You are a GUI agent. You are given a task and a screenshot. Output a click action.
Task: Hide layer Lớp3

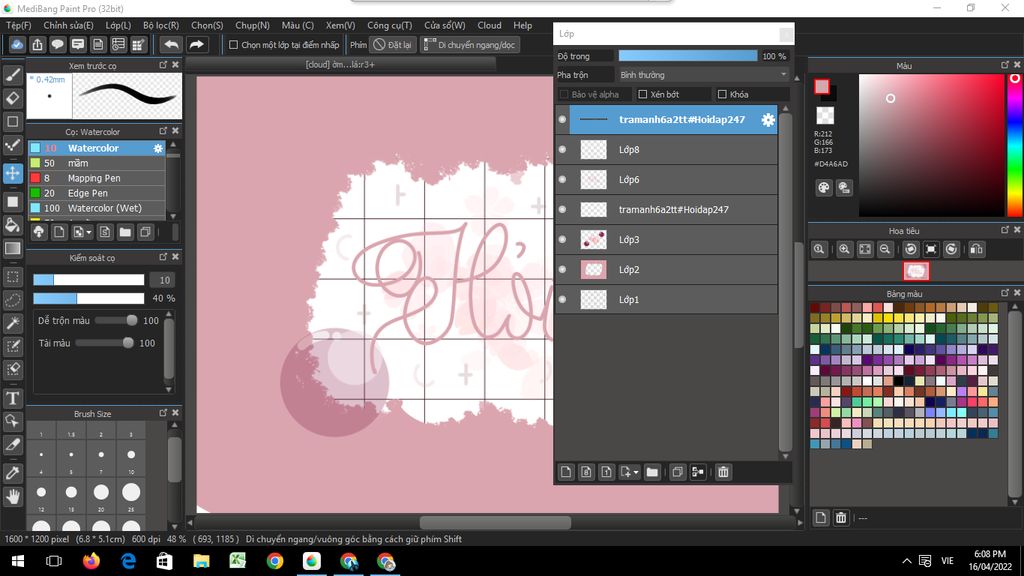[562, 240]
